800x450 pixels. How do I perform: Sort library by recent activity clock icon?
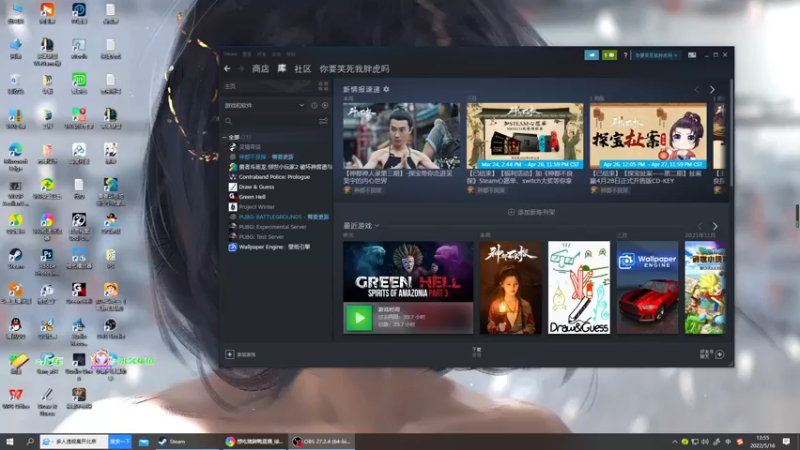314,105
